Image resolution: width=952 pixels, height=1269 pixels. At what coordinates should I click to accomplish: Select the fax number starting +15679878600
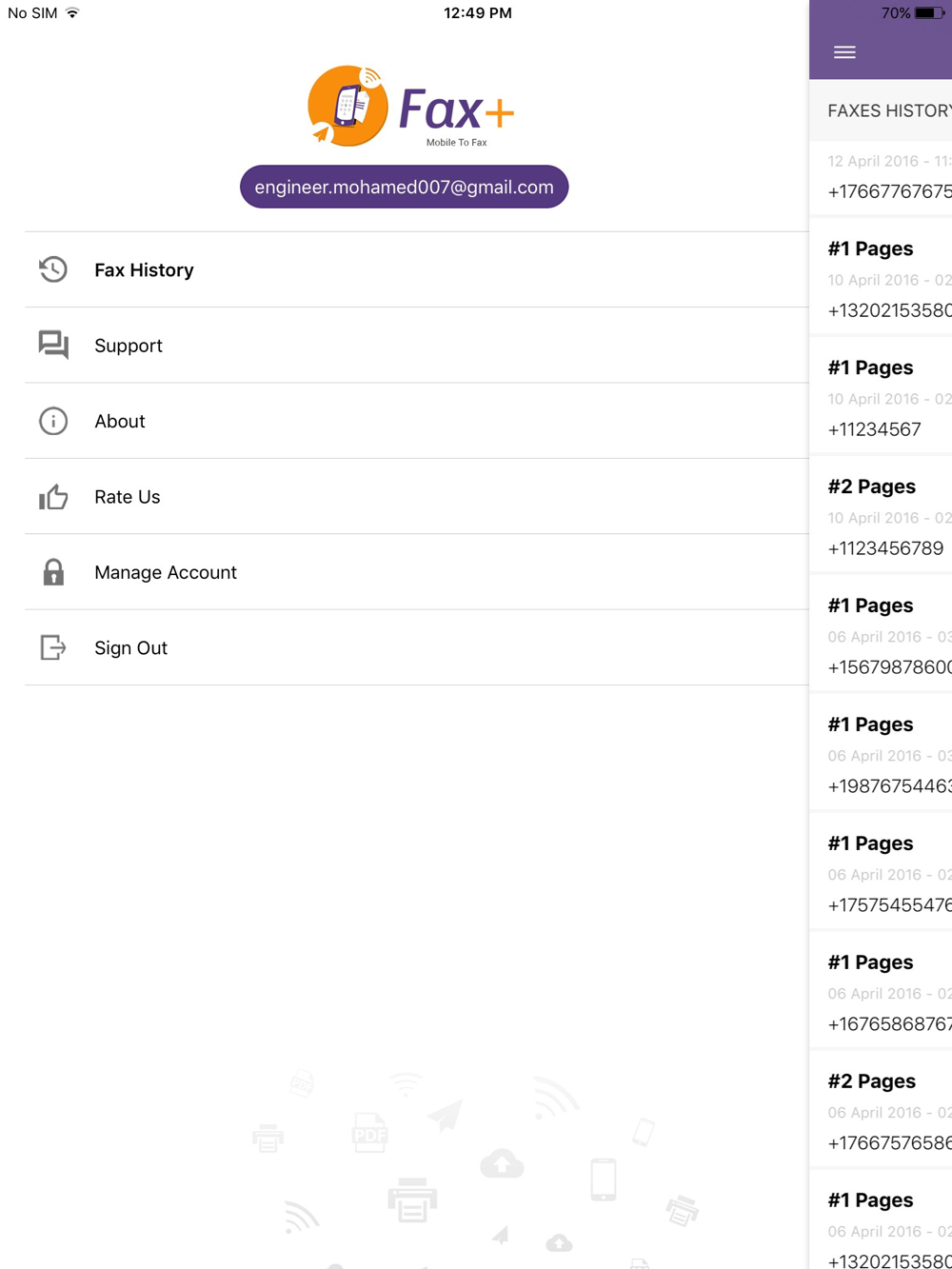click(x=889, y=667)
